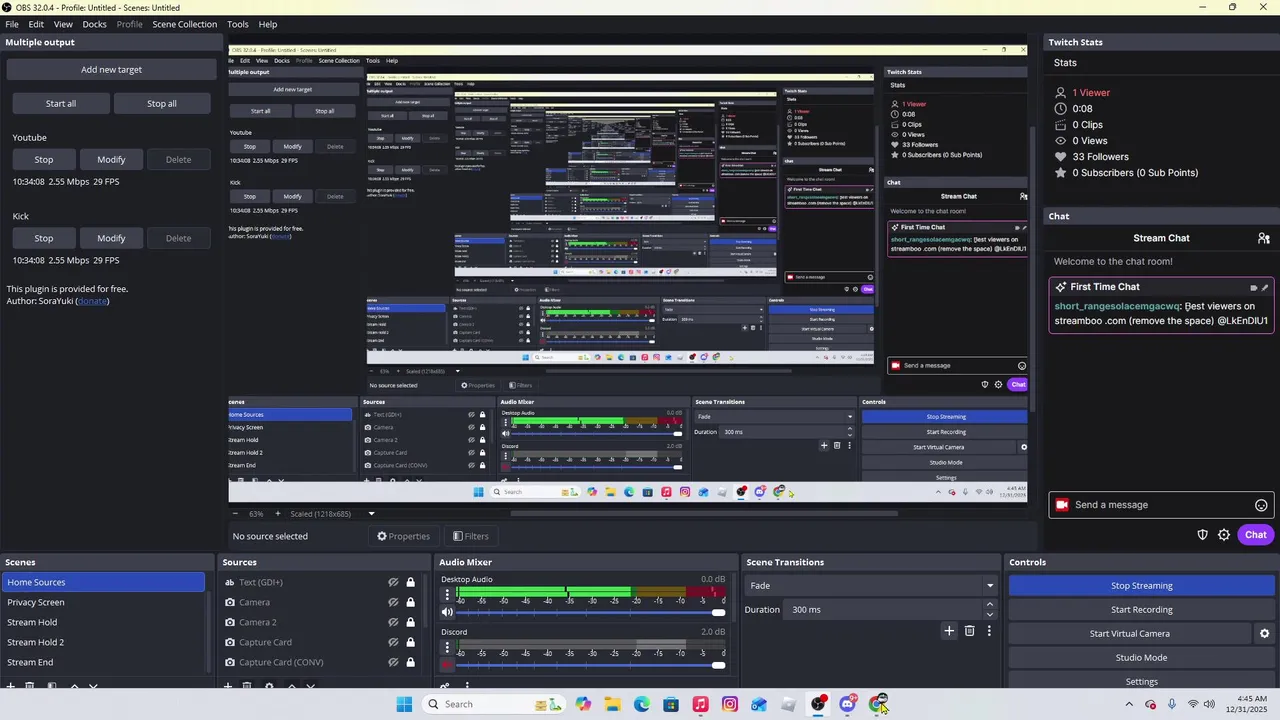Toggle visibility of Capture Card (CONV)
Screen dimensions: 1280x720
pos(393,662)
